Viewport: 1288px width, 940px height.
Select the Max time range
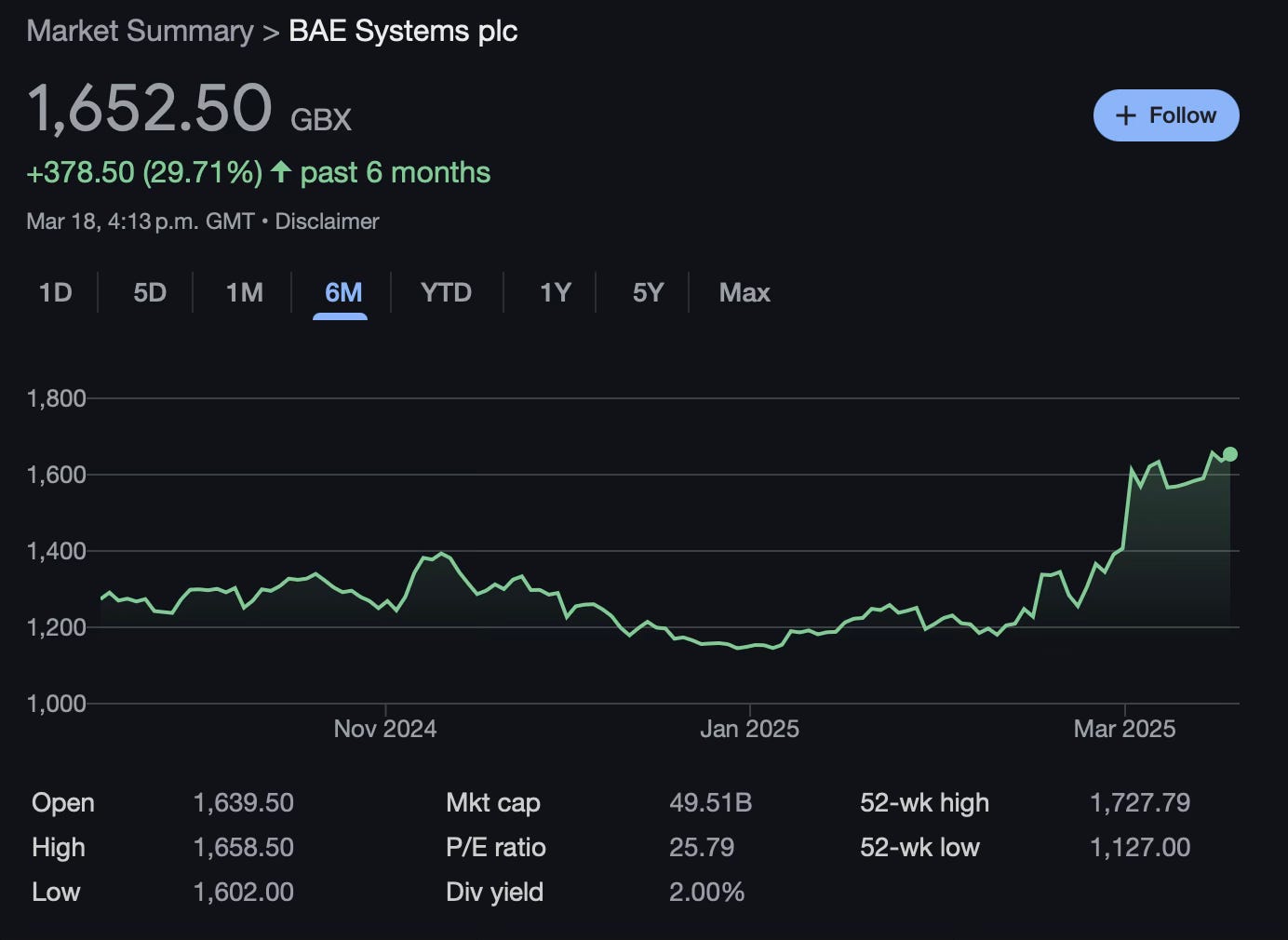(x=745, y=293)
